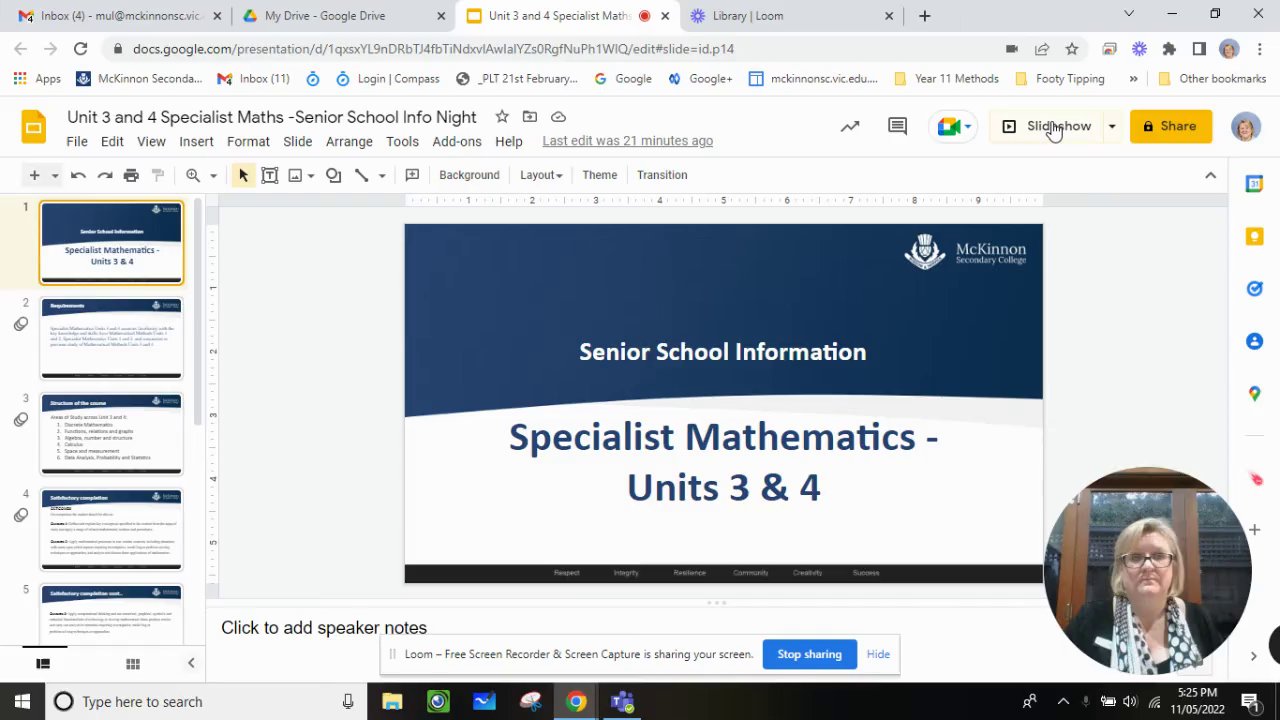Open the Layout dropdown
This screenshot has width=1280, height=720.
coord(541,175)
